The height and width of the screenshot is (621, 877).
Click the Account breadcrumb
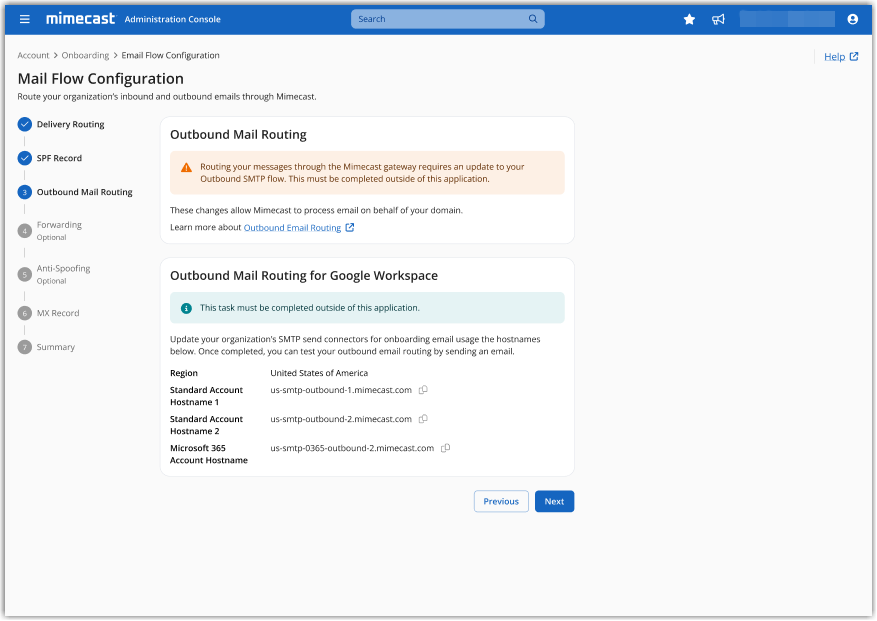pos(33,55)
